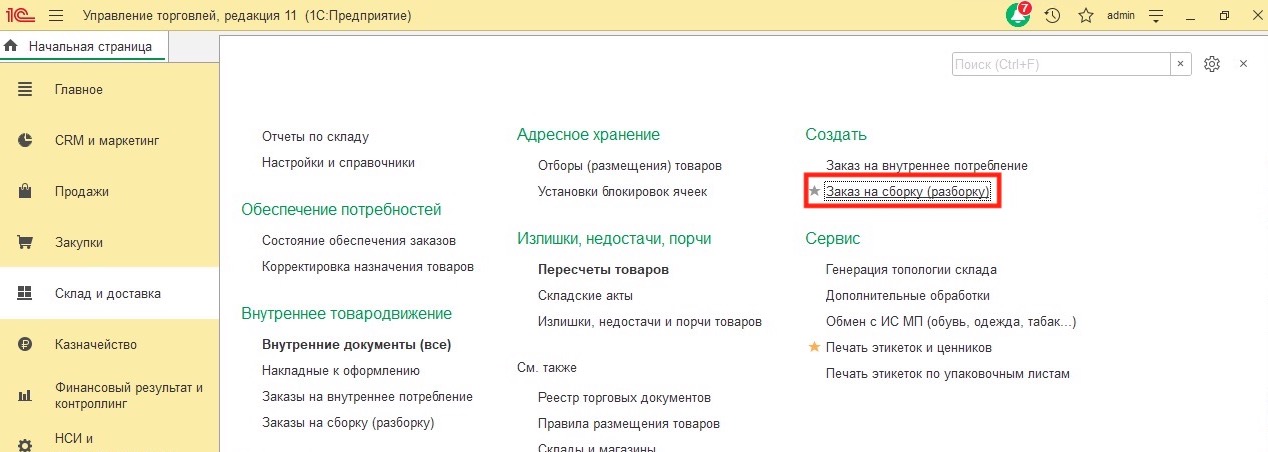1268x452 pixels.
Task: Click the 1C logo icon in title bar
Action: (x=19, y=16)
